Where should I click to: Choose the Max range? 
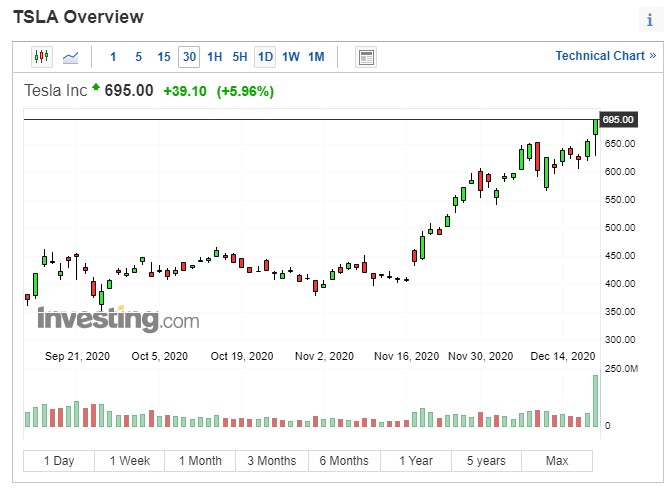tap(557, 461)
